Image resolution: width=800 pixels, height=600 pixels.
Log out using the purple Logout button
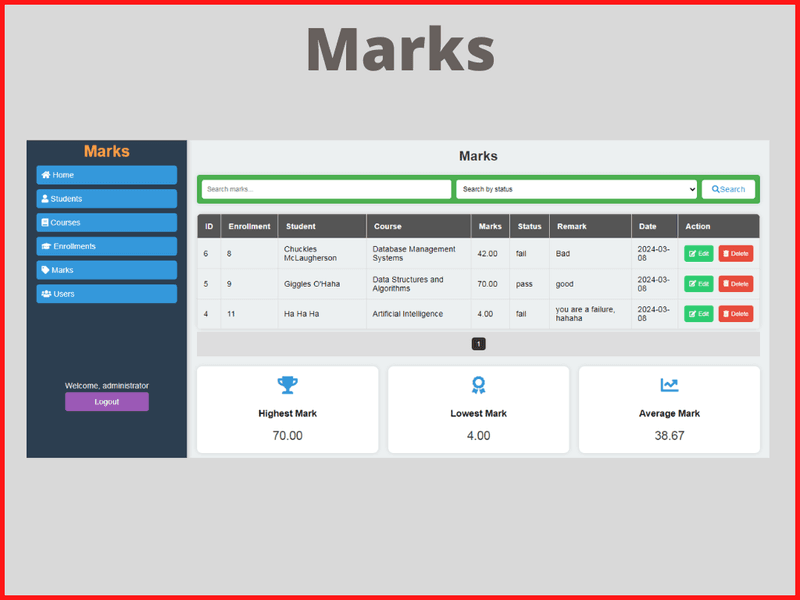pos(107,402)
